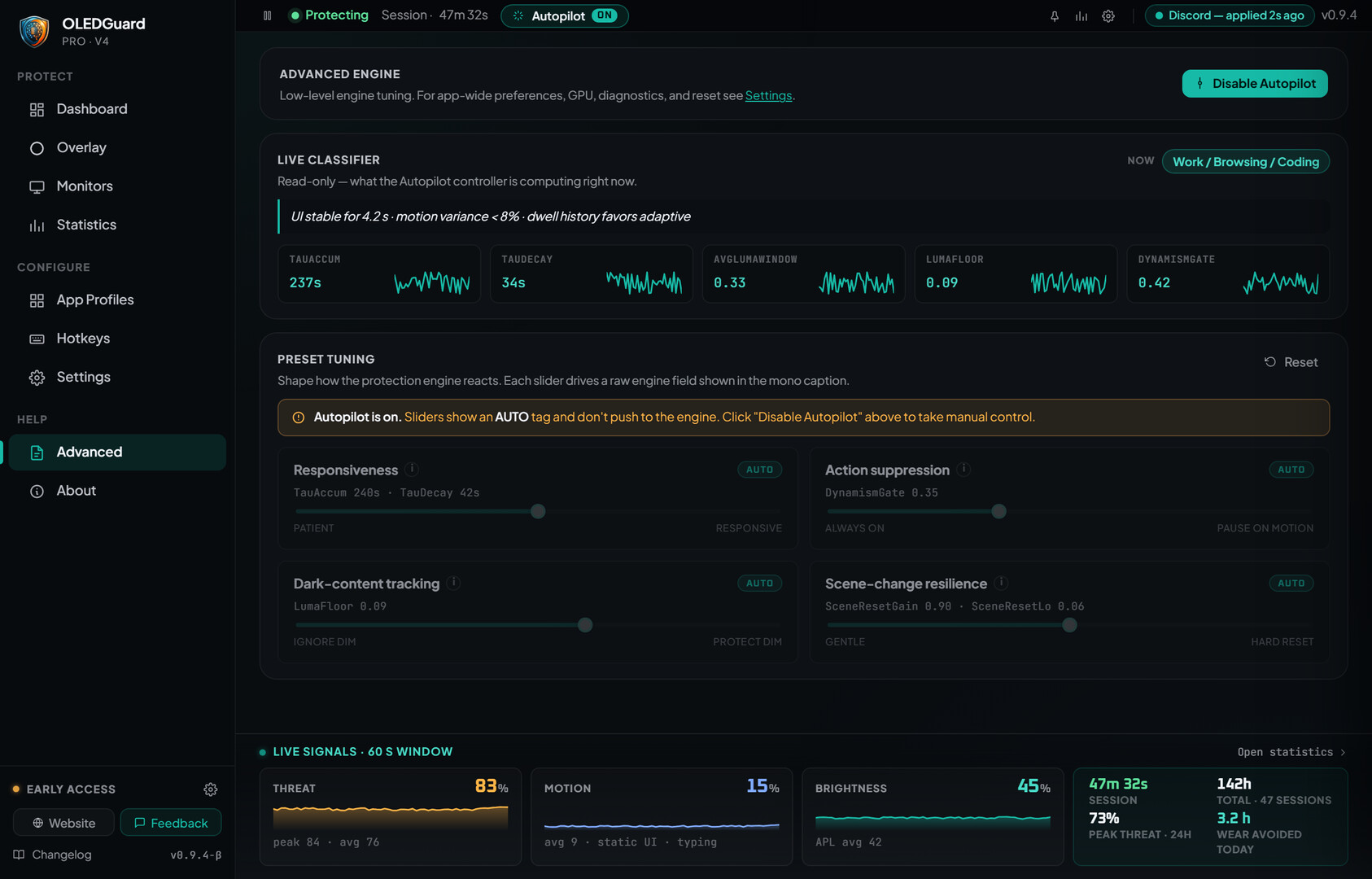The height and width of the screenshot is (879, 1372).
Task: Follow the Settings link in Advanced Engine
Action: (x=768, y=96)
